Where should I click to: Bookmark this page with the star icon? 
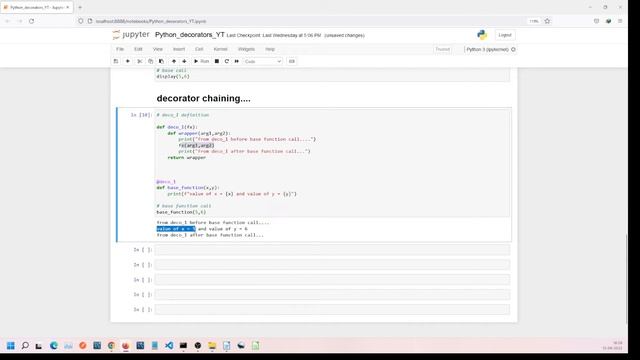pos(547,21)
